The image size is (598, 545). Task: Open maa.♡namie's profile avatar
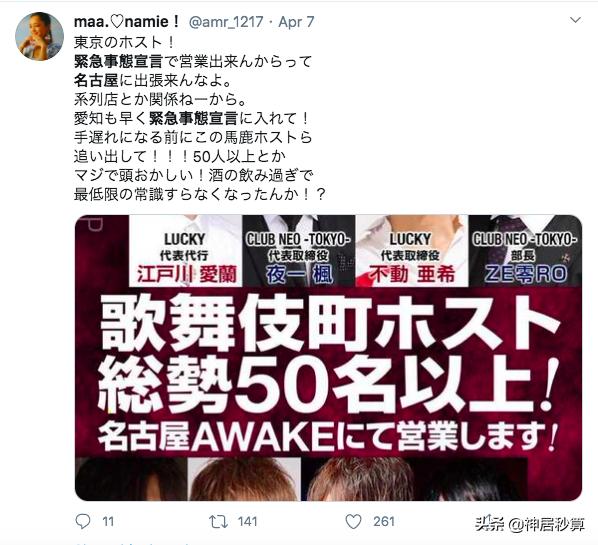tap(39, 36)
